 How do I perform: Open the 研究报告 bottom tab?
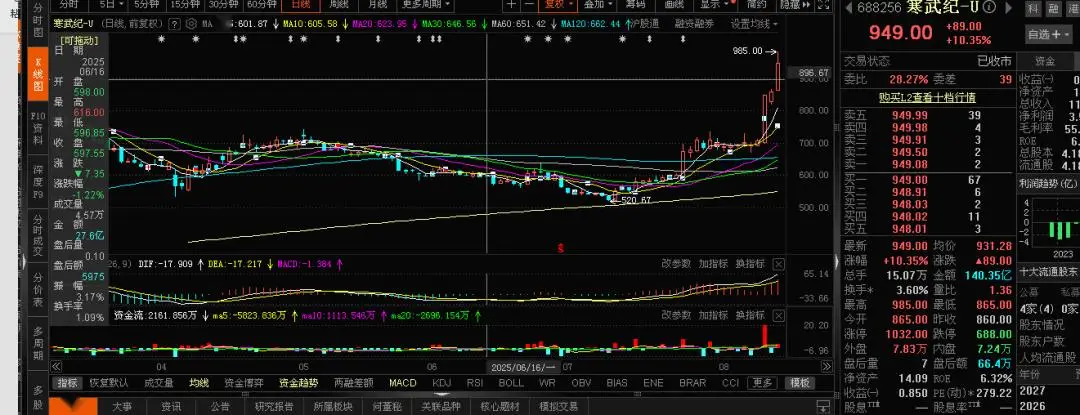(x=274, y=407)
